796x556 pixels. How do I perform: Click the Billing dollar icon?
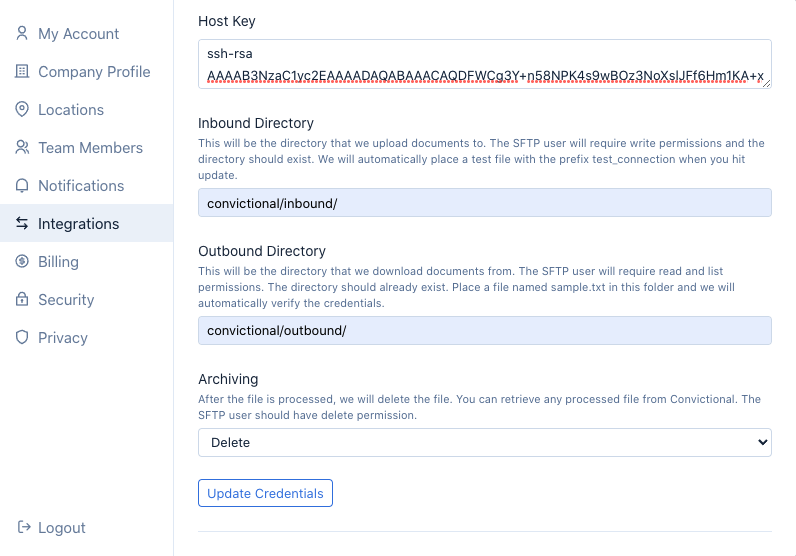(22, 261)
